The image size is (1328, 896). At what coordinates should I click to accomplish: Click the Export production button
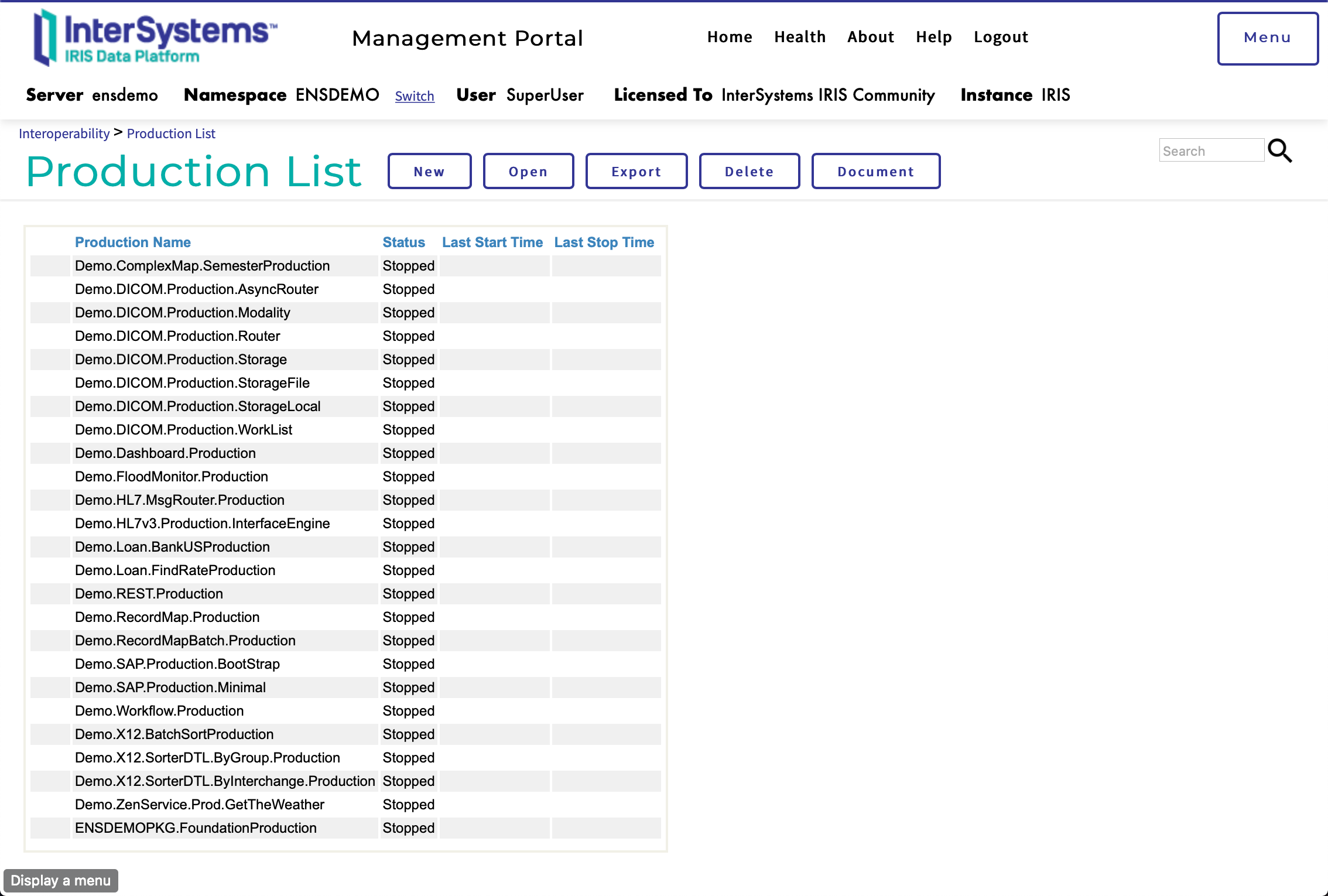pyautogui.click(x=637, y=171)
